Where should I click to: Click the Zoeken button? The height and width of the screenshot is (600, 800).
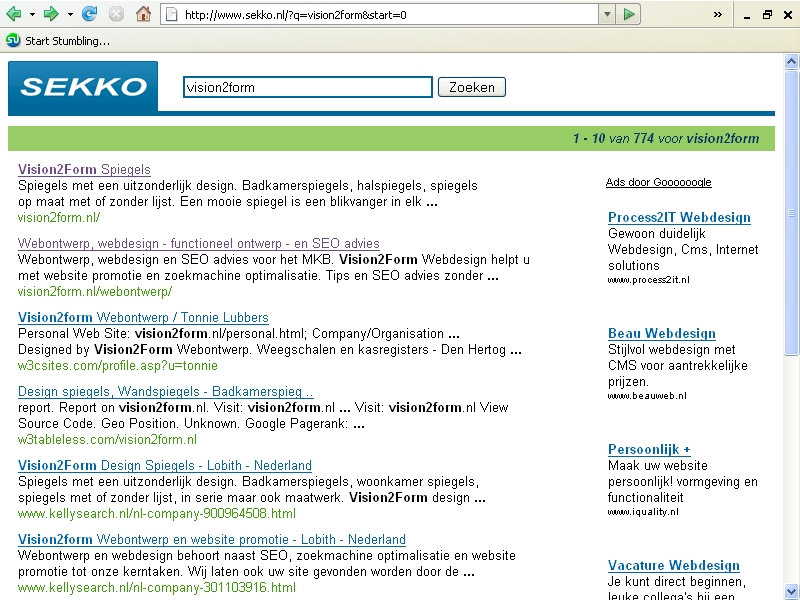[471, 87]
